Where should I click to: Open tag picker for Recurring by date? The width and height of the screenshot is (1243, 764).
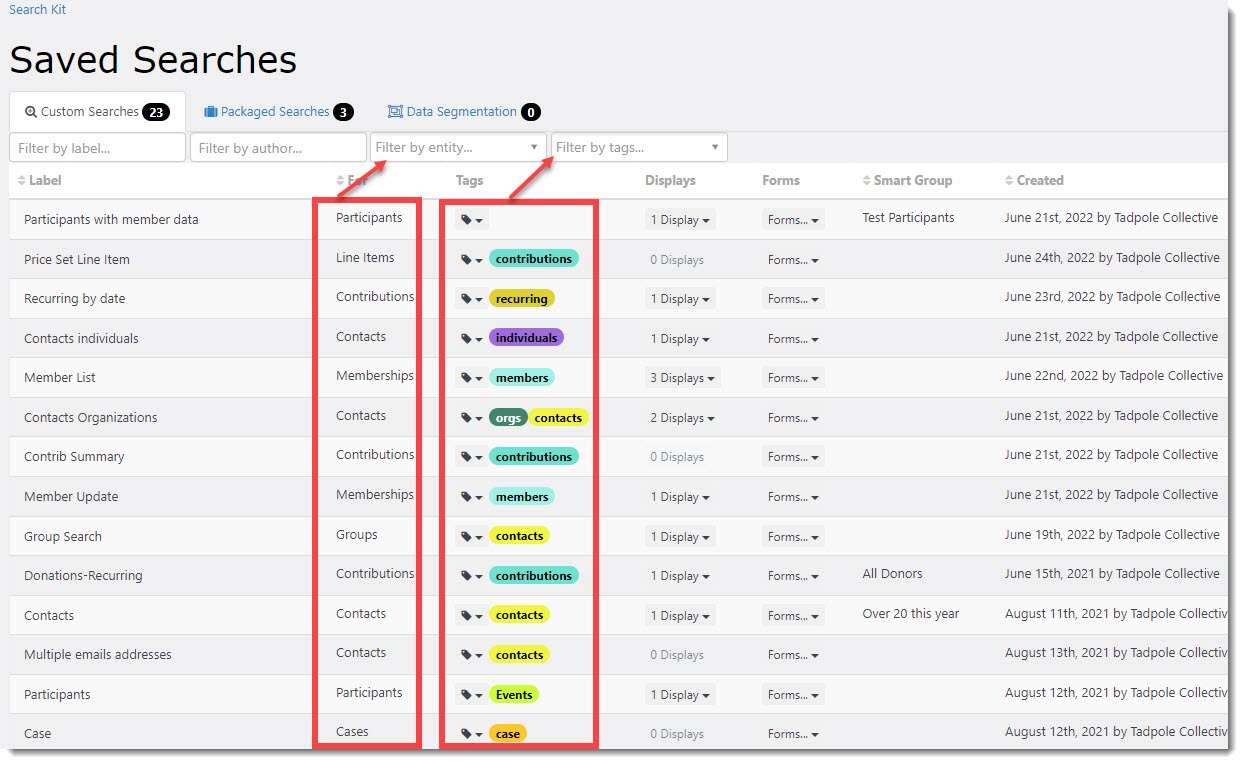(471, 299)
